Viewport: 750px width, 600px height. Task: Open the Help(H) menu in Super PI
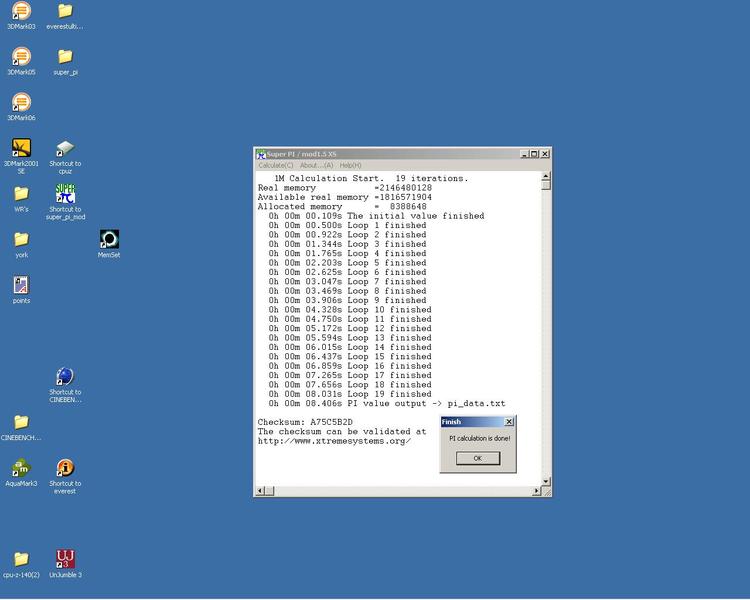[351, 166]
